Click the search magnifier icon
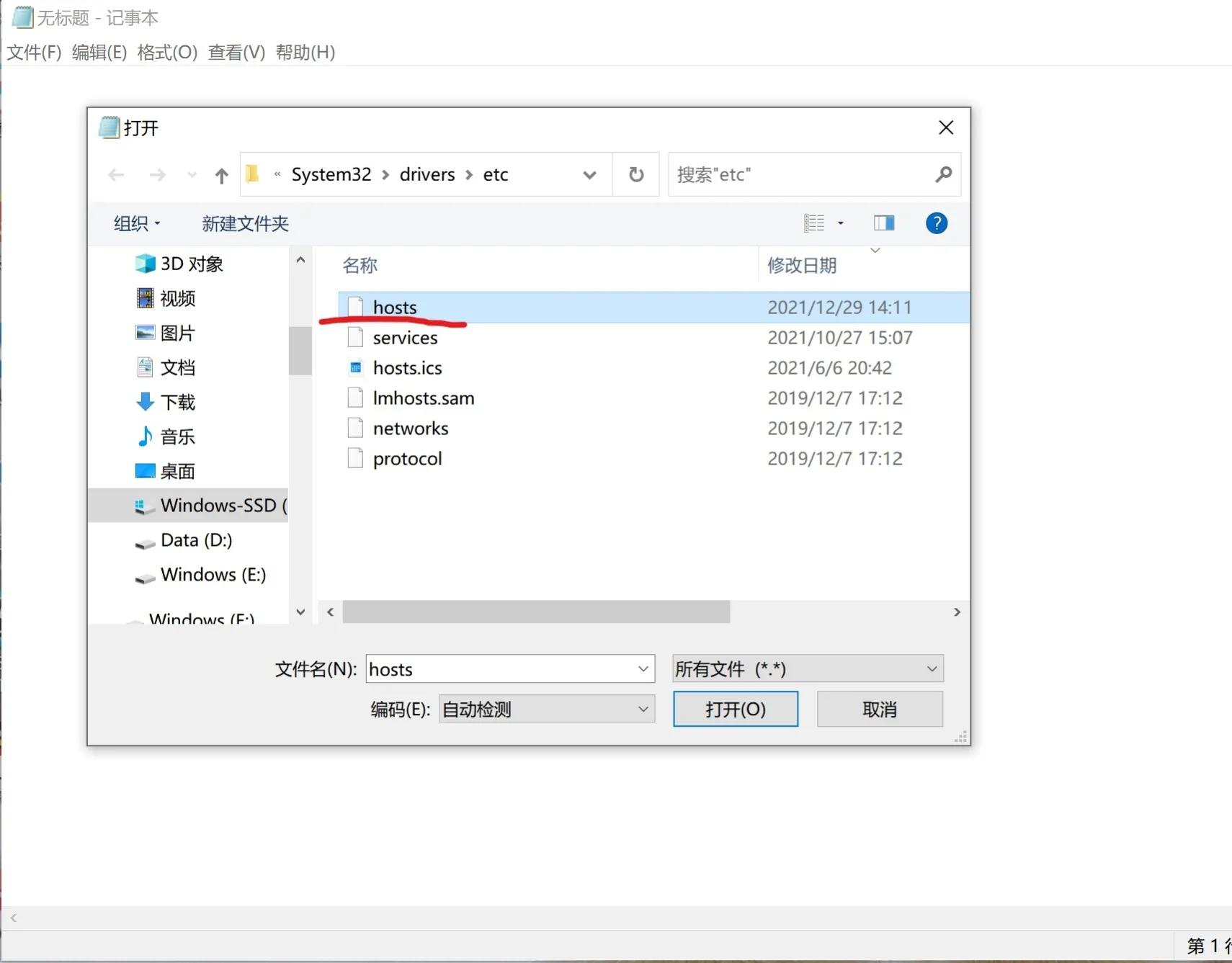This screenshot has height=963, width=1232. click(943, 174)
